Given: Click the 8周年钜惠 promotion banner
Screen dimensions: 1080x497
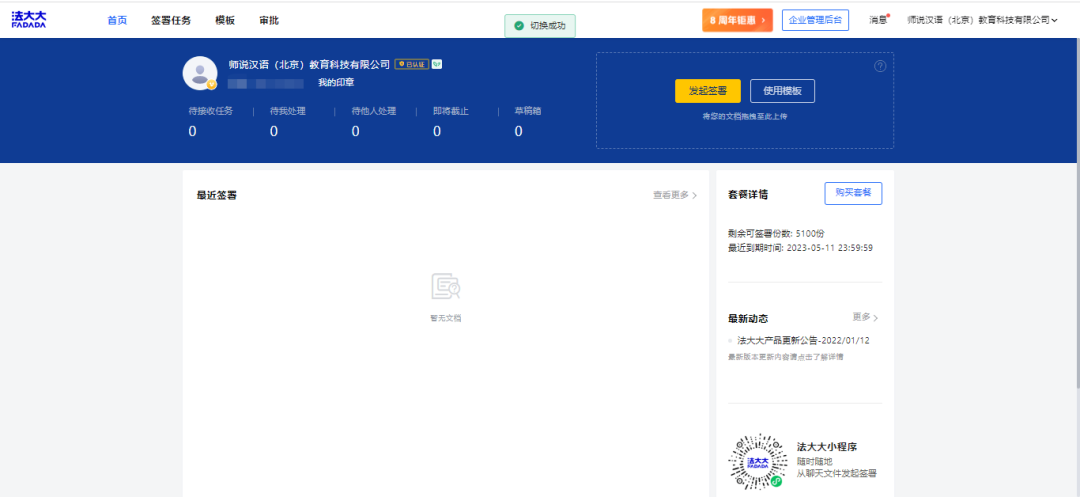Looking at the screenshot, I should coord(737,20).
